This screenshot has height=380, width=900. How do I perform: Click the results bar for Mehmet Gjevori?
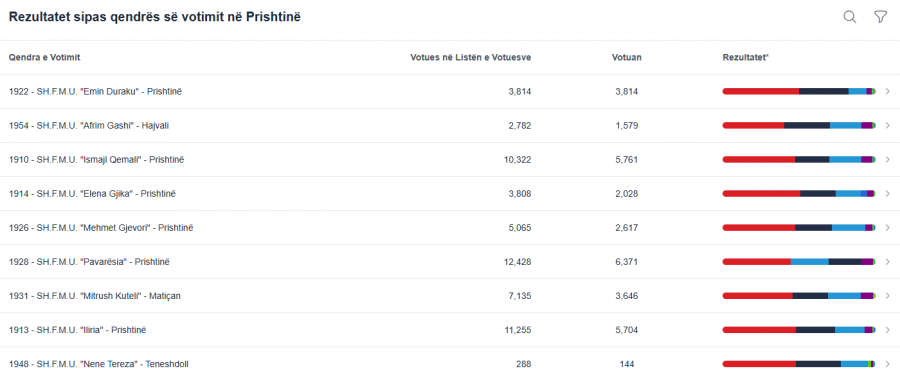pos(799,227)
